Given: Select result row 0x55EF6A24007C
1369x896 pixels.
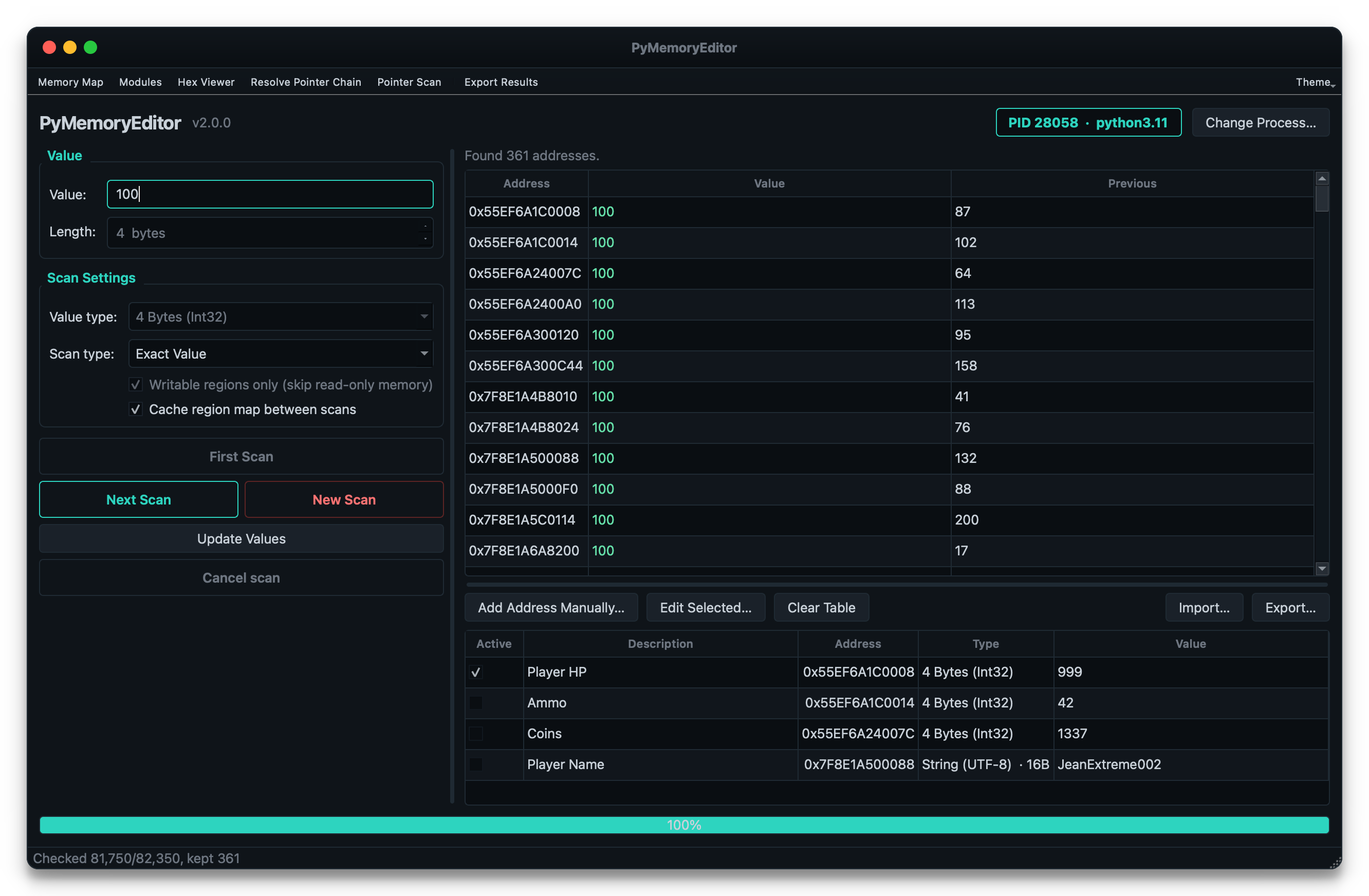Looking at the screenshot, I should 889,273.
